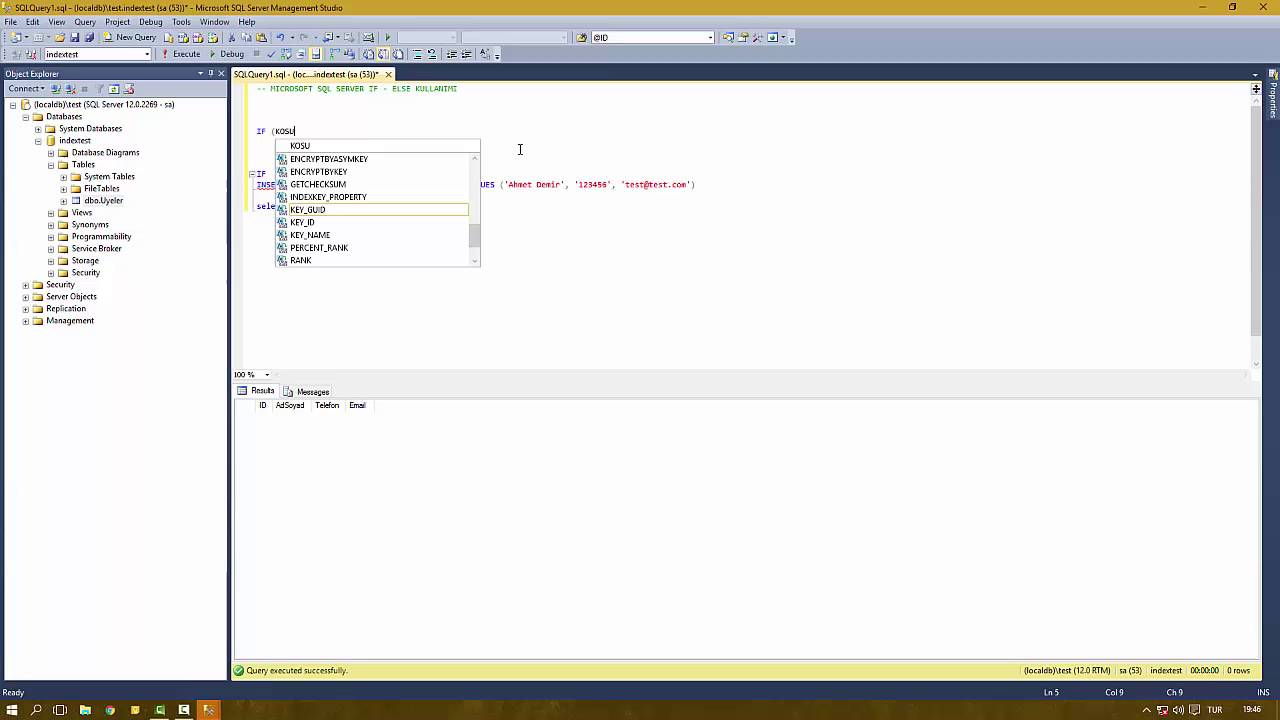Click the Uncomment selected lines icon
This screenshot has height=720, width=1280.
tap(432, 54)
